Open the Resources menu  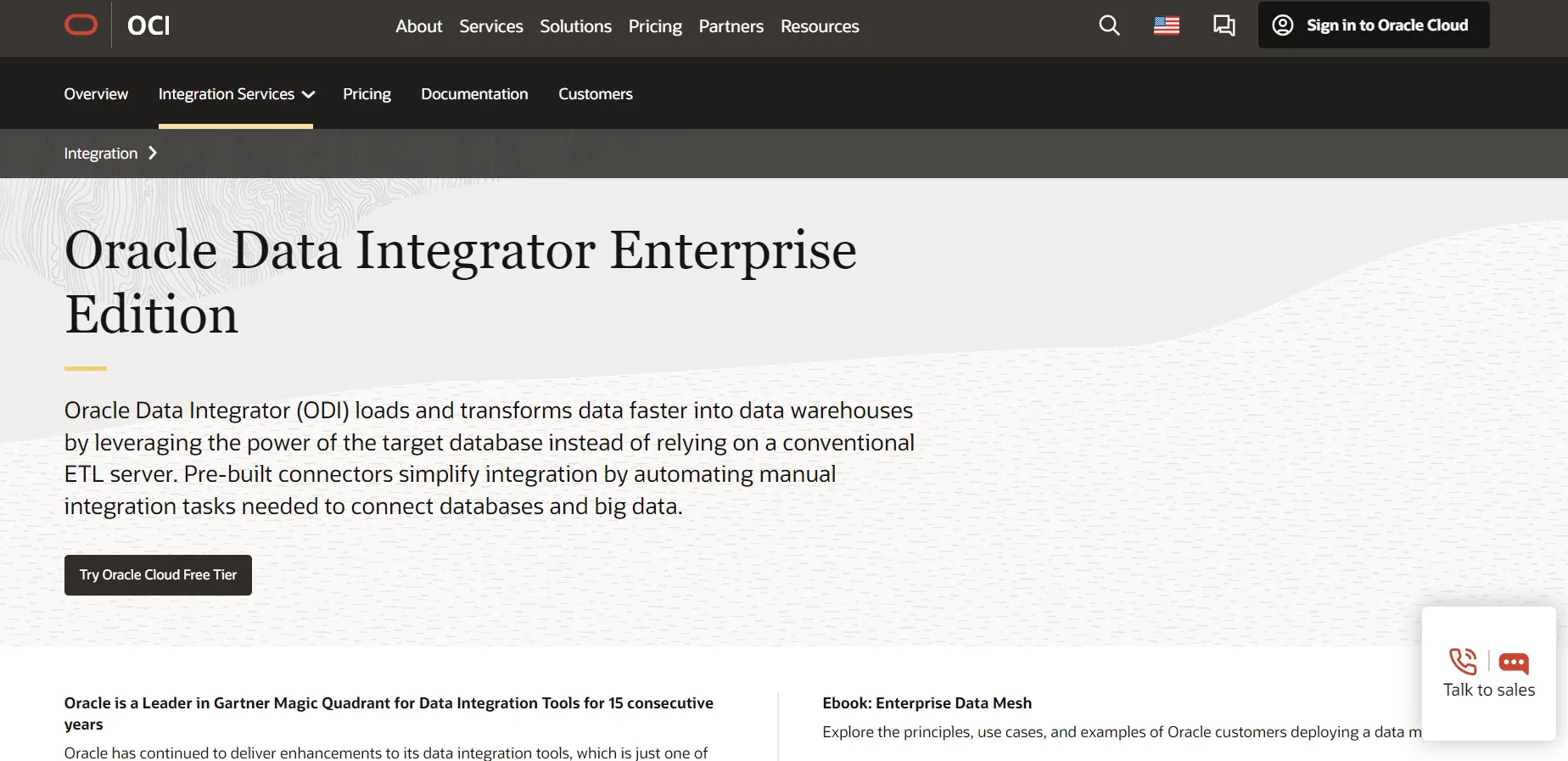coord(820,26)
